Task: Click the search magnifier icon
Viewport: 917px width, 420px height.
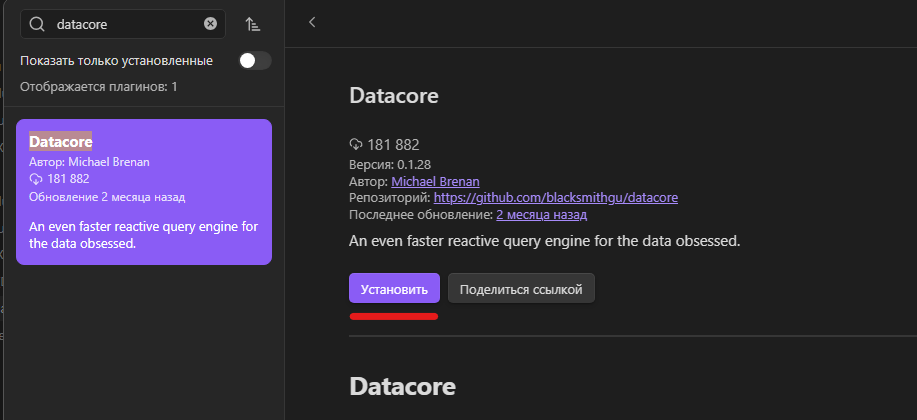Action: pos(37,24)
